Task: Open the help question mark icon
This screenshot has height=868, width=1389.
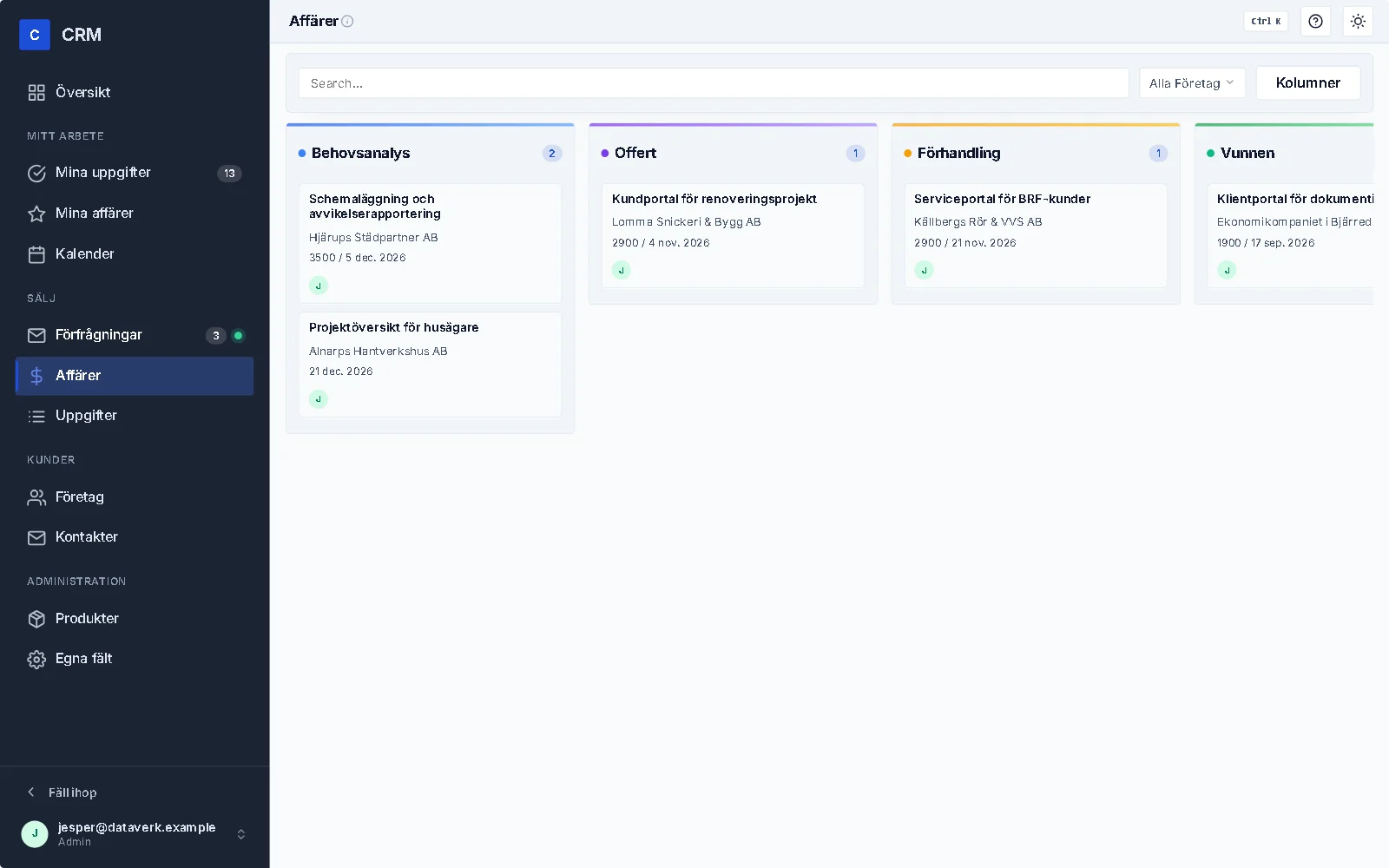Action: [x=1315, y=21]
